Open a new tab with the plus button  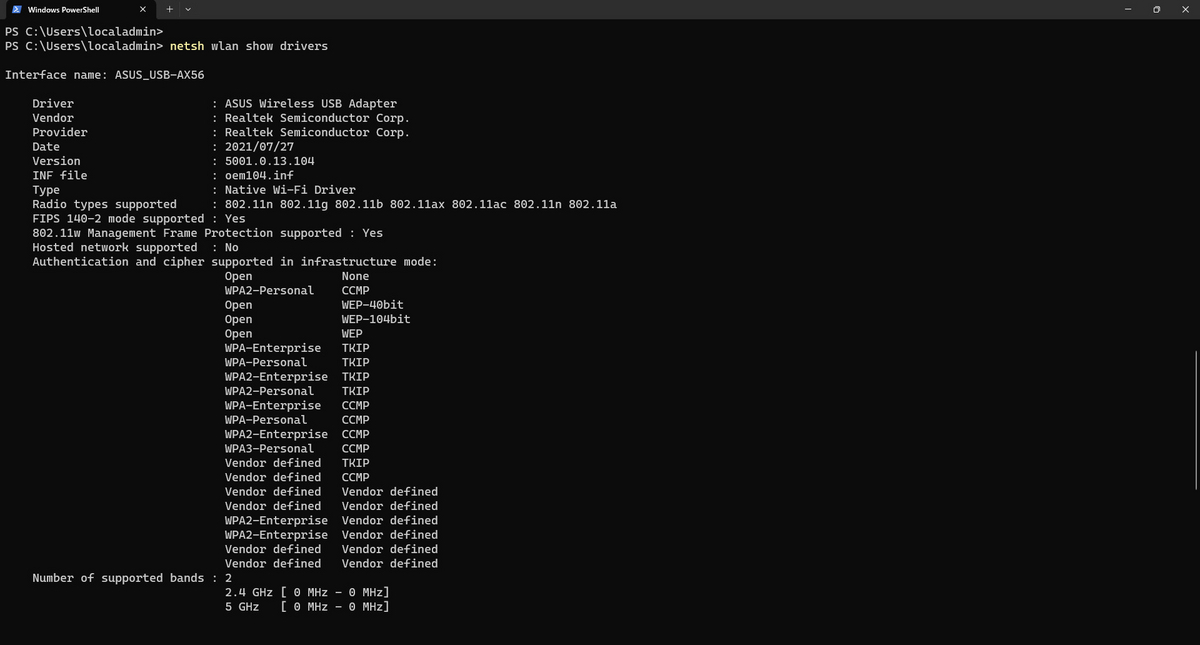pos(170,9)
